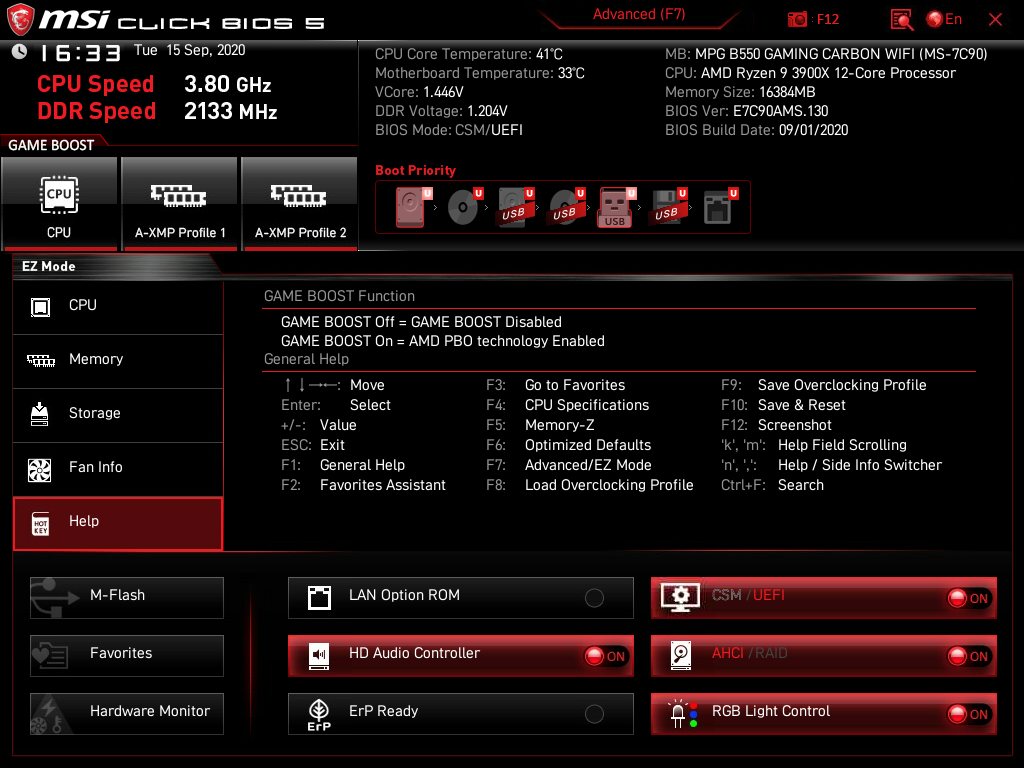Click the DDR Speed 2133 MHz value
The height and width of the screenshot is (768, 1024).
point(231,112)
